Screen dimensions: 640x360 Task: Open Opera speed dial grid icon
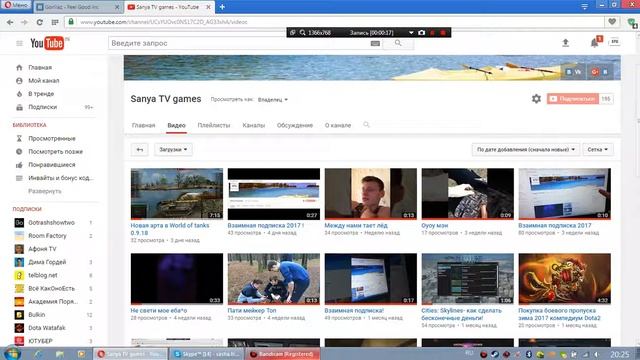(x=55, y=22)
